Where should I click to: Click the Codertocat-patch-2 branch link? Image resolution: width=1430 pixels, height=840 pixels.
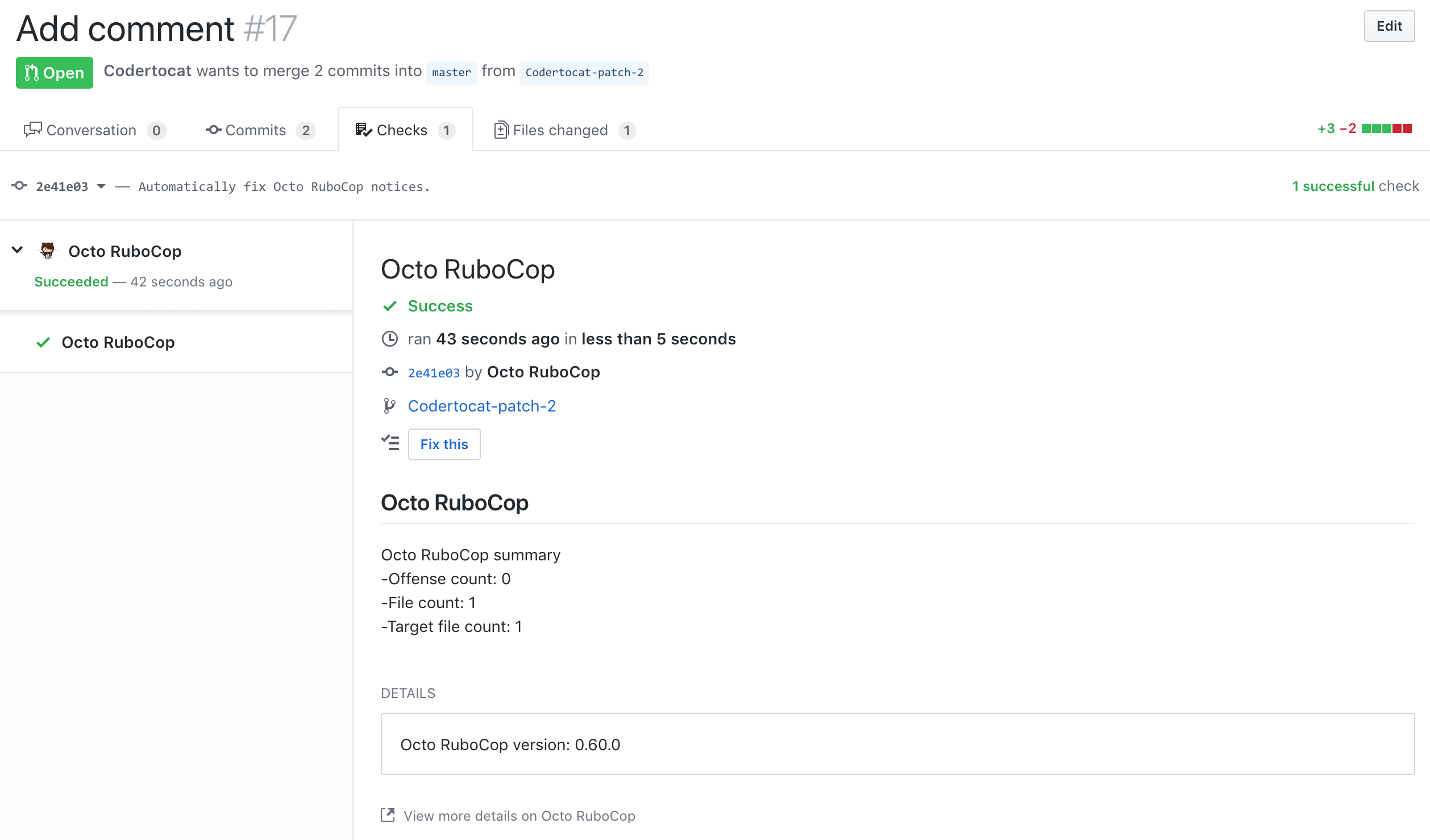[x=482, y=406]
